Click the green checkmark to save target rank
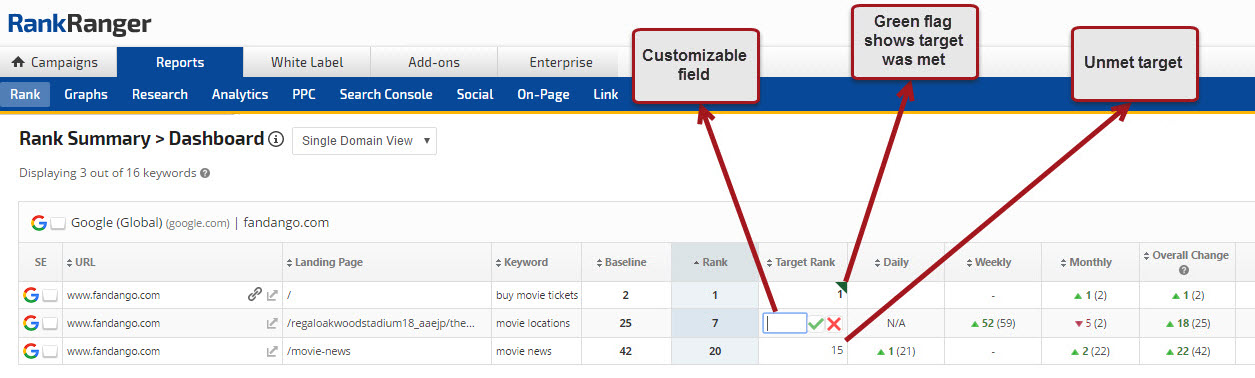 [x=816, y=324]
